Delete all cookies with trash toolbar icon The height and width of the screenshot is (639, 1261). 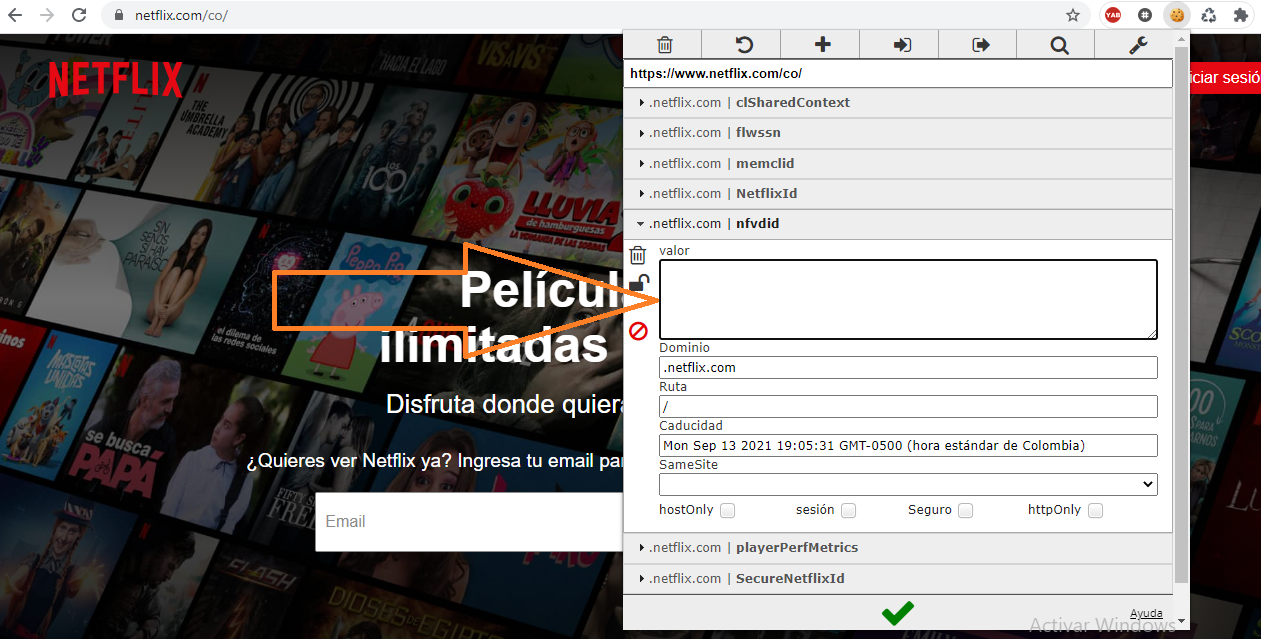click(x=664, y=45)
